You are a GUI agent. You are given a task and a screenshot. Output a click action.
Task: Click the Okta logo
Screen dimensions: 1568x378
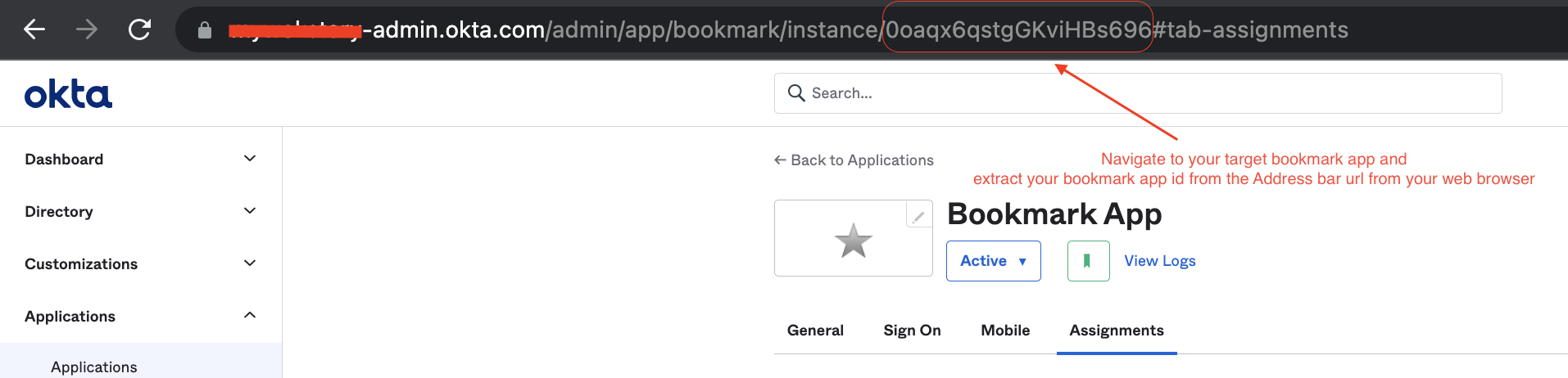(x=68, y=95)
